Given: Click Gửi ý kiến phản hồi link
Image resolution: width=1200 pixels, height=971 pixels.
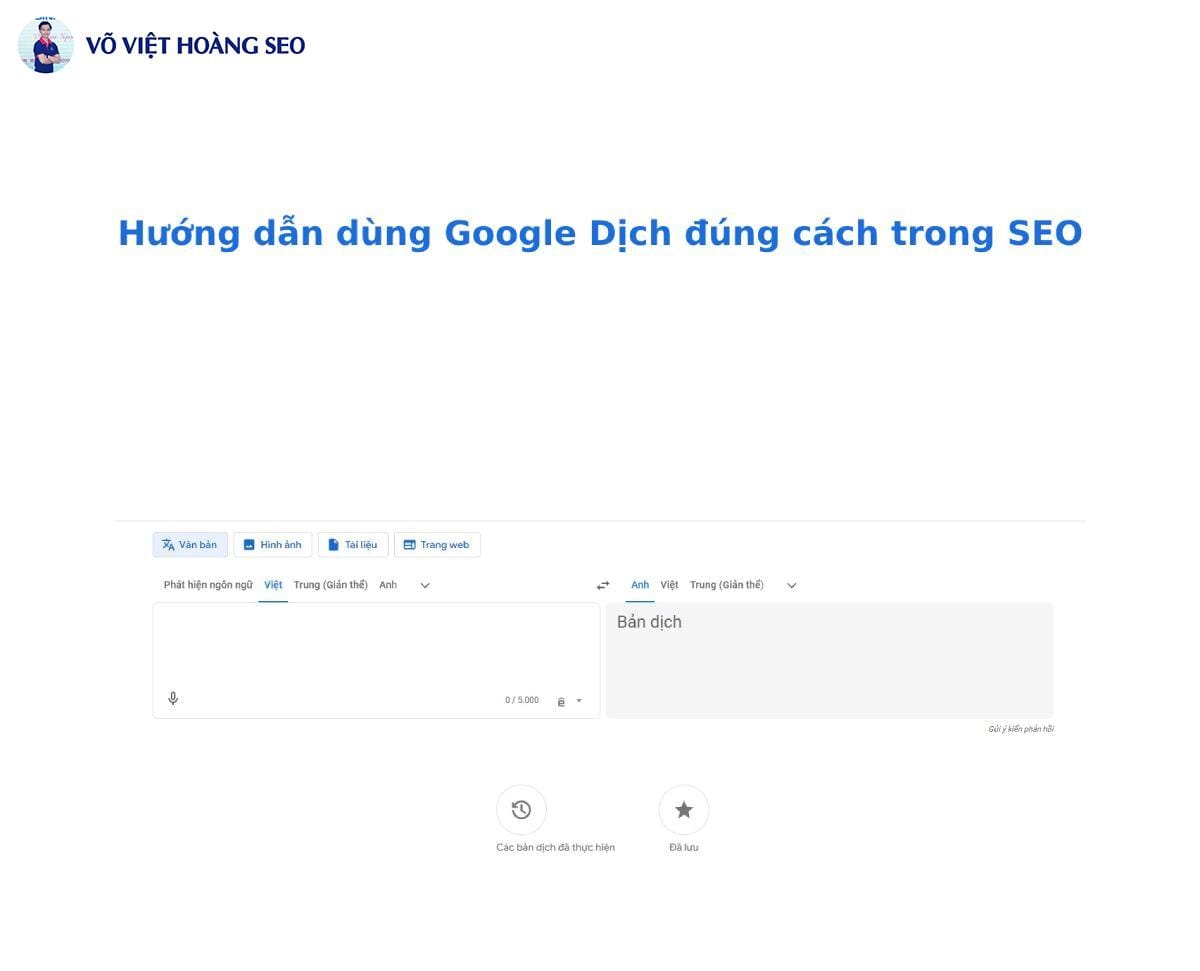Looking at the screenshot, I should coord(1021,729).
